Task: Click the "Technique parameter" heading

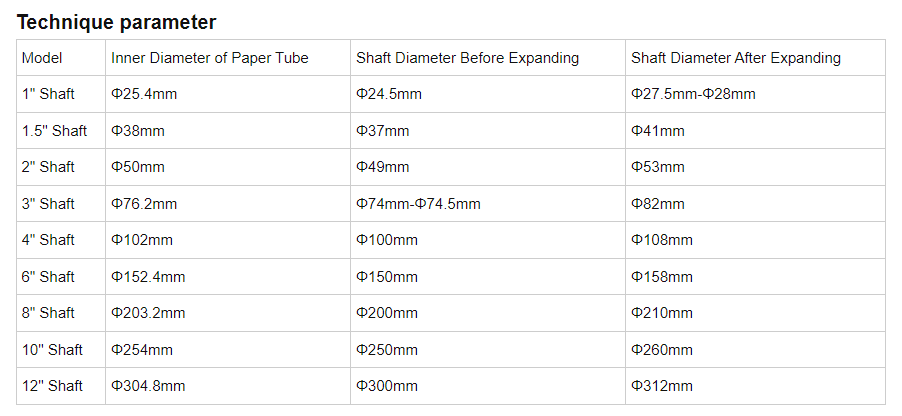Action: (x=116, y=21)
